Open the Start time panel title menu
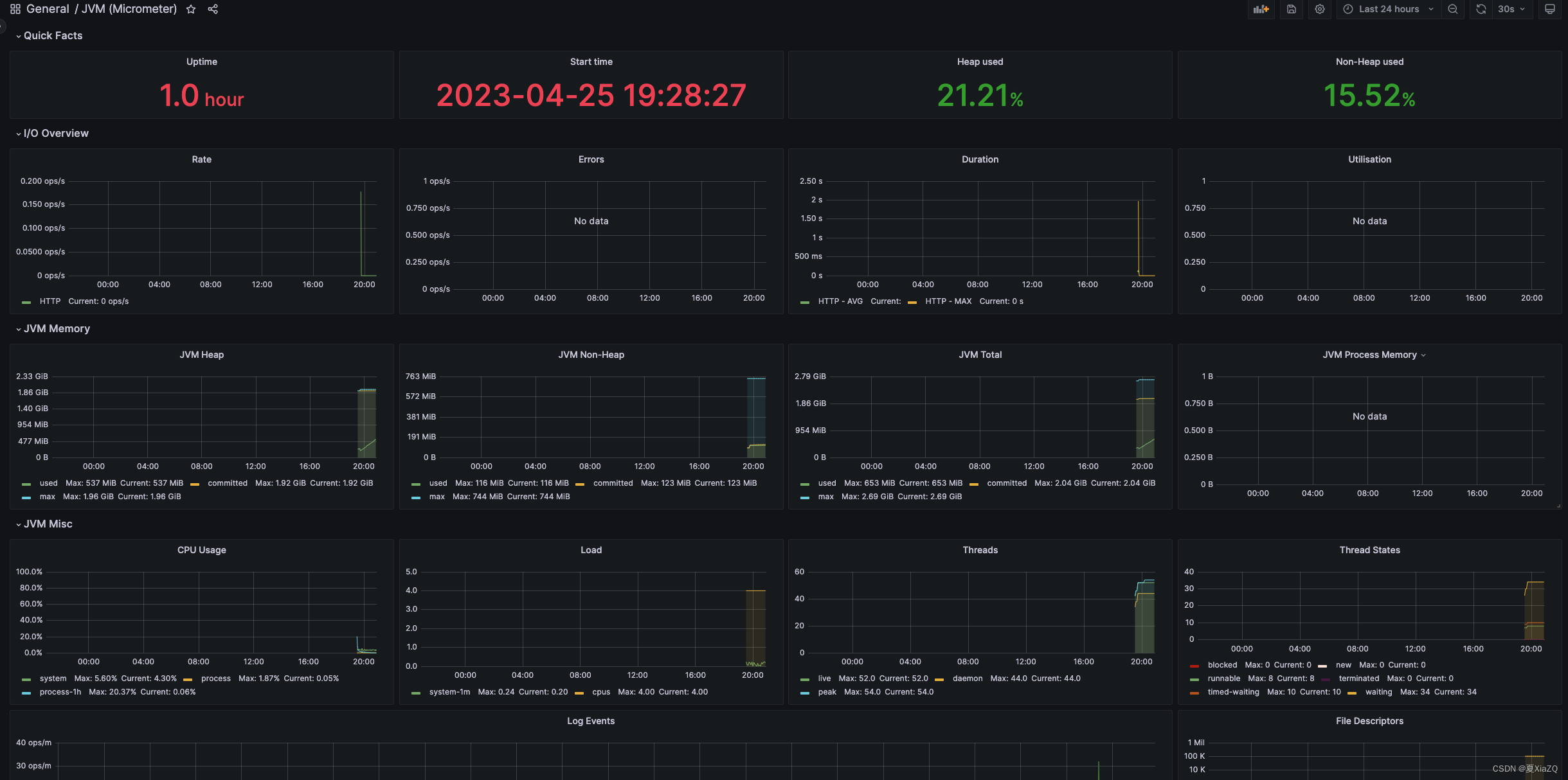Image resolution: width=1568 pixels, height=780 pixels. tap(591, 62)
